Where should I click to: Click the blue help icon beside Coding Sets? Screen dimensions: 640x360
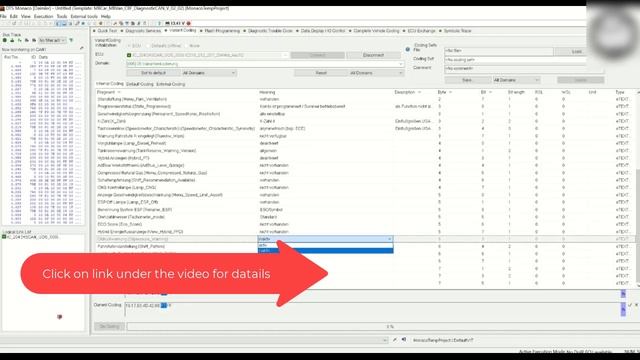click(407, 49)
